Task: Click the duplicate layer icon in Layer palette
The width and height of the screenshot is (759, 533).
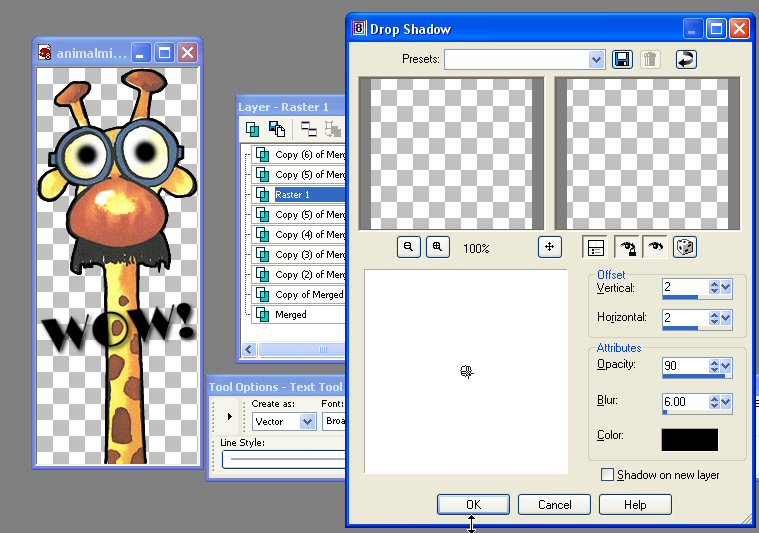Action: pos(276,129)
